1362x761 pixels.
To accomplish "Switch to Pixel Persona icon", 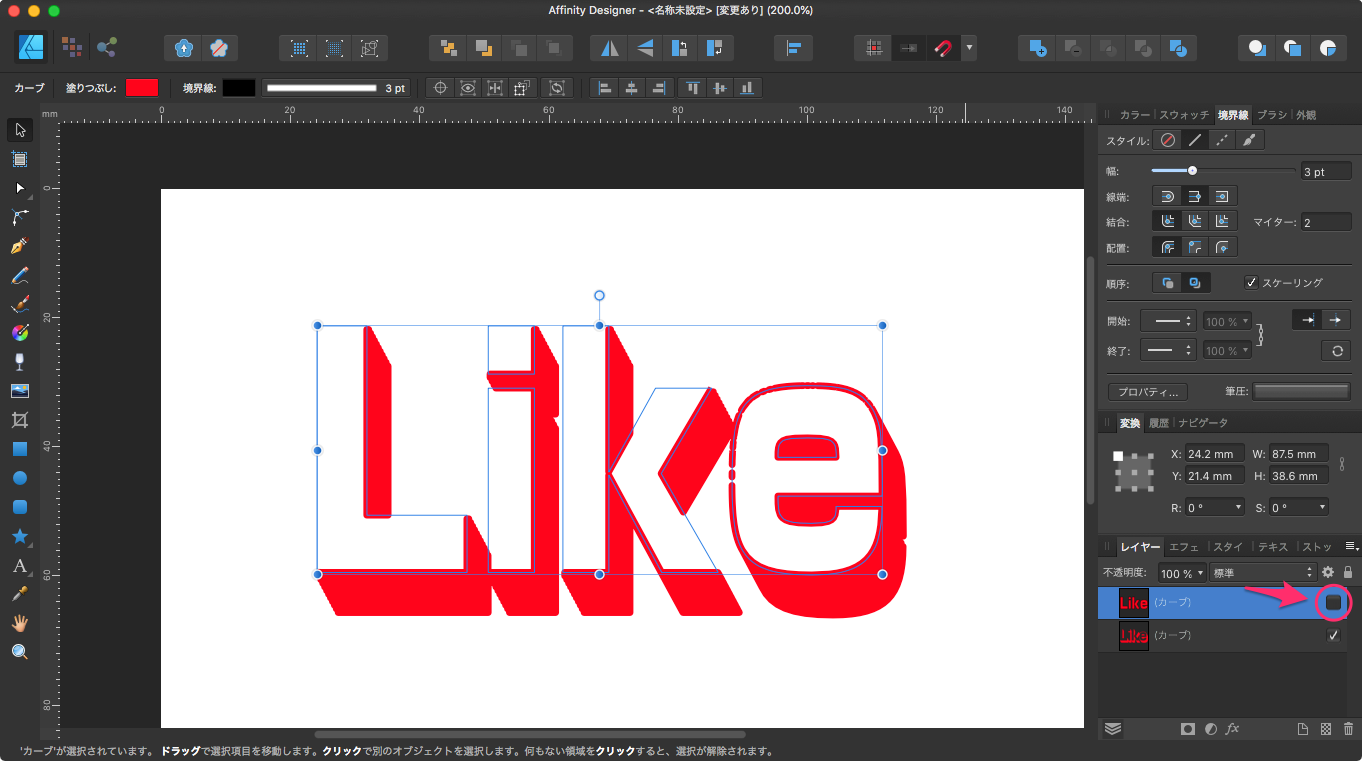I will (71, 47).
